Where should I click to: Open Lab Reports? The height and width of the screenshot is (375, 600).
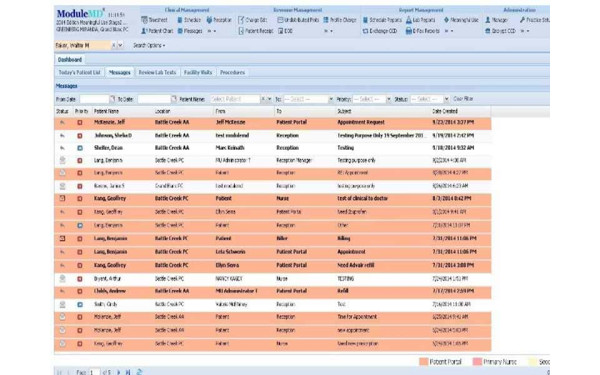421,20
